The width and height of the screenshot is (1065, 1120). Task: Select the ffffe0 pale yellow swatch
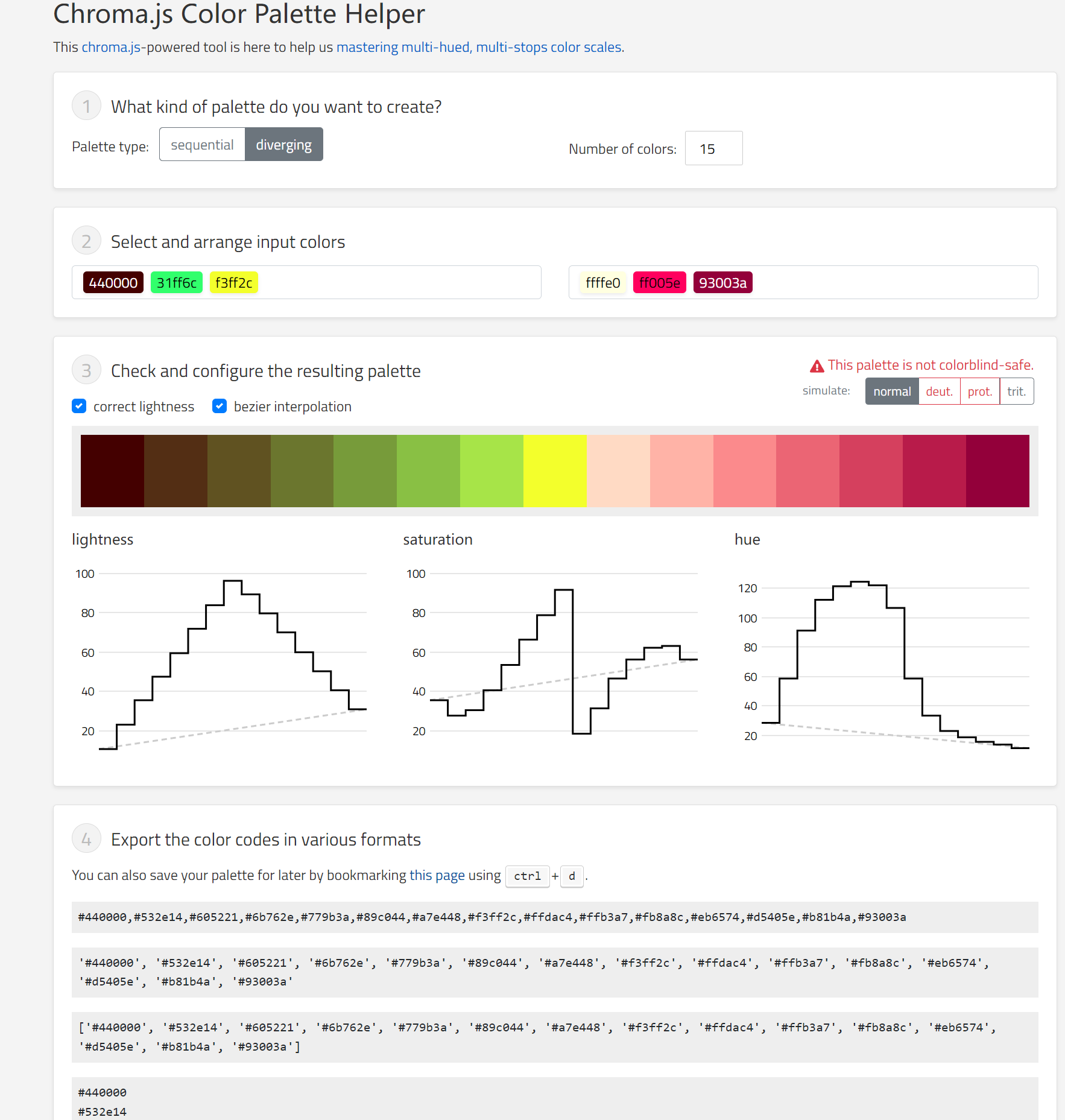click(602, 282)
